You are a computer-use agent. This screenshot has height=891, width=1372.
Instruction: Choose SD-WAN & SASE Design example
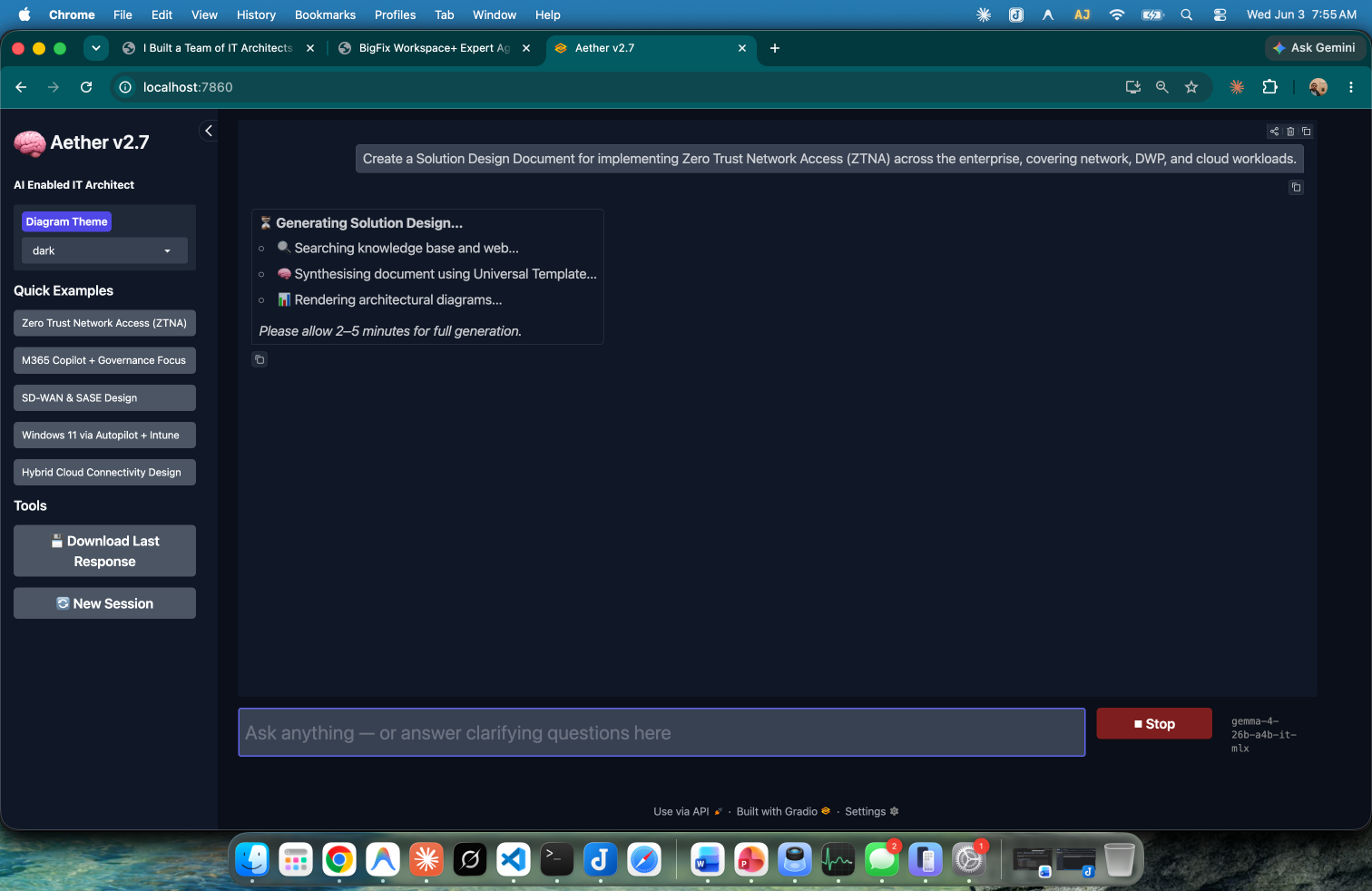click(104, 397)
